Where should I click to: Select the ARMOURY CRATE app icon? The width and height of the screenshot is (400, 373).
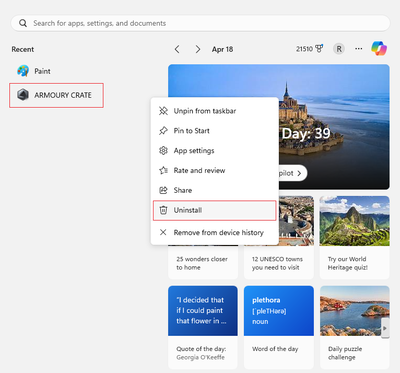[x=23, y=95]
